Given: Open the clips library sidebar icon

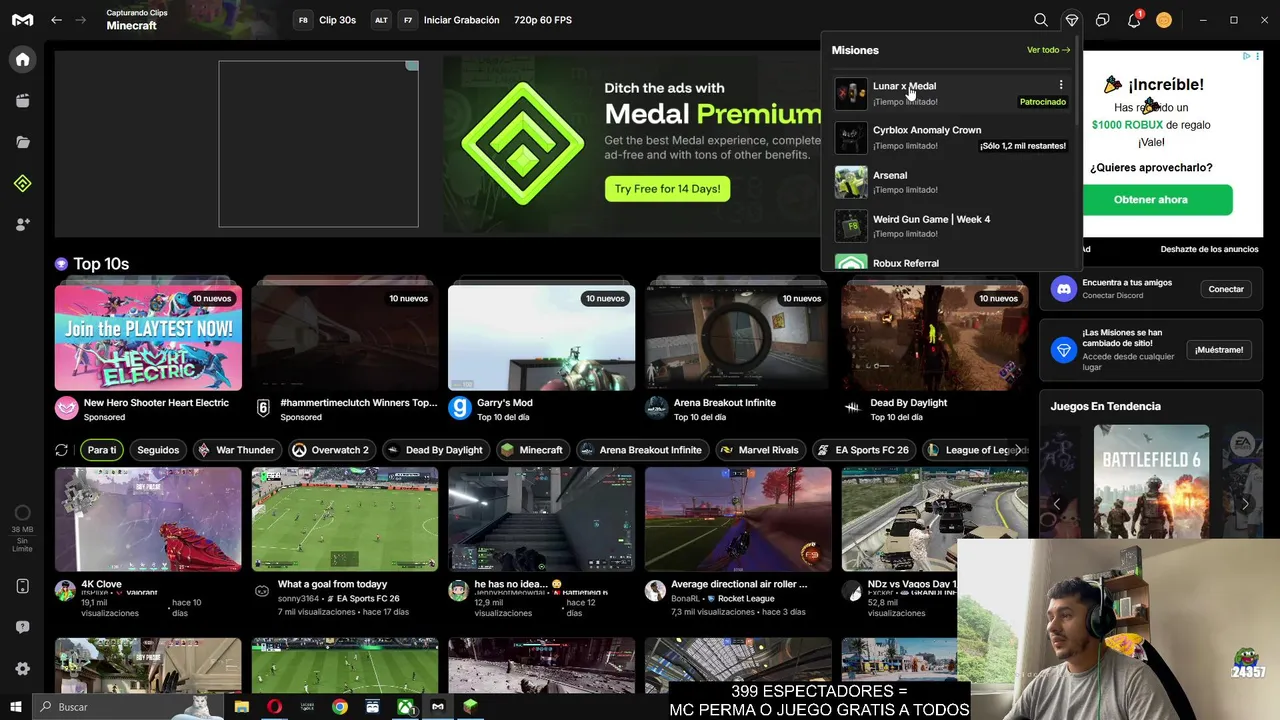Looking at the screenshot, I should (x=22, y=101).
